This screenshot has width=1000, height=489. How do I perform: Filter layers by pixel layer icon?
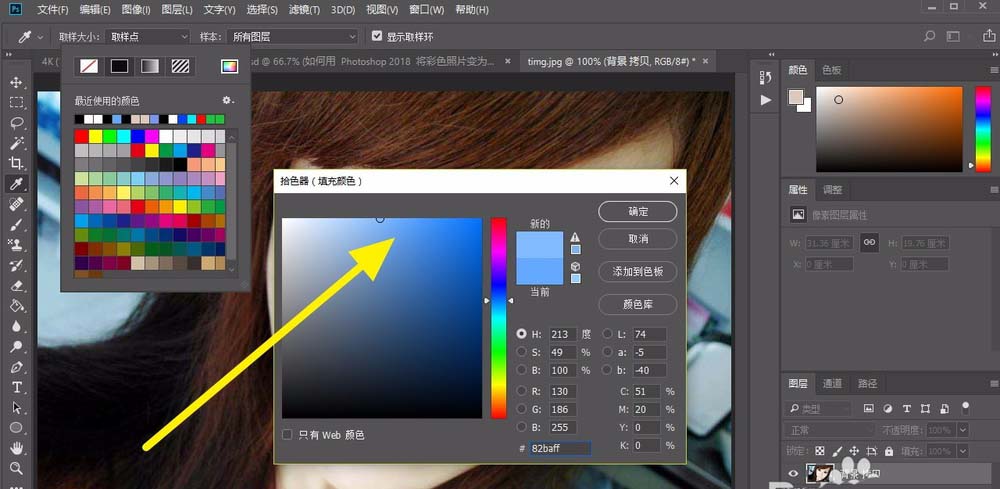pyautogui.click(x=868, y=408)
